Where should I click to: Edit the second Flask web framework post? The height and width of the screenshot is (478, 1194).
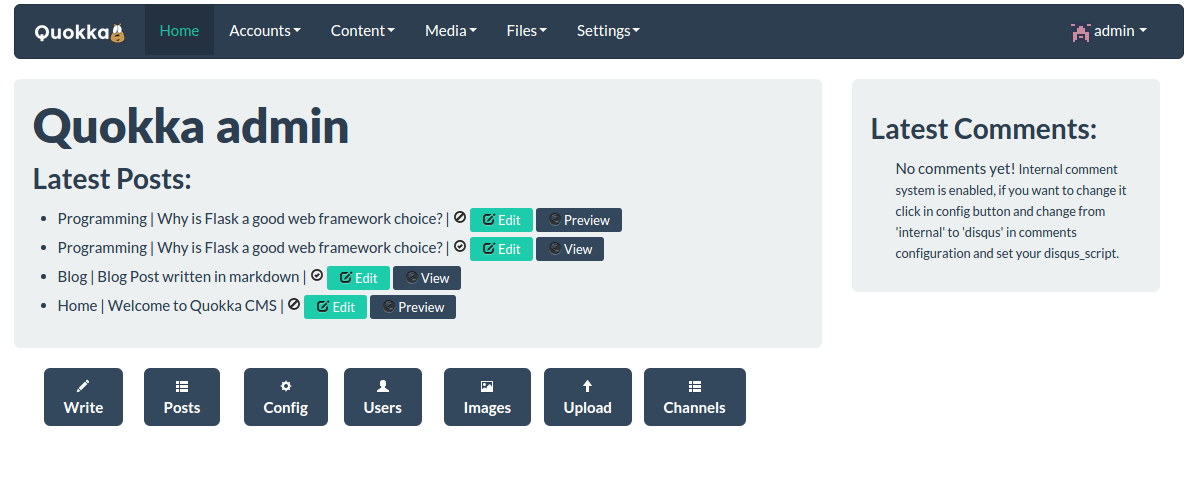[501, 249]
